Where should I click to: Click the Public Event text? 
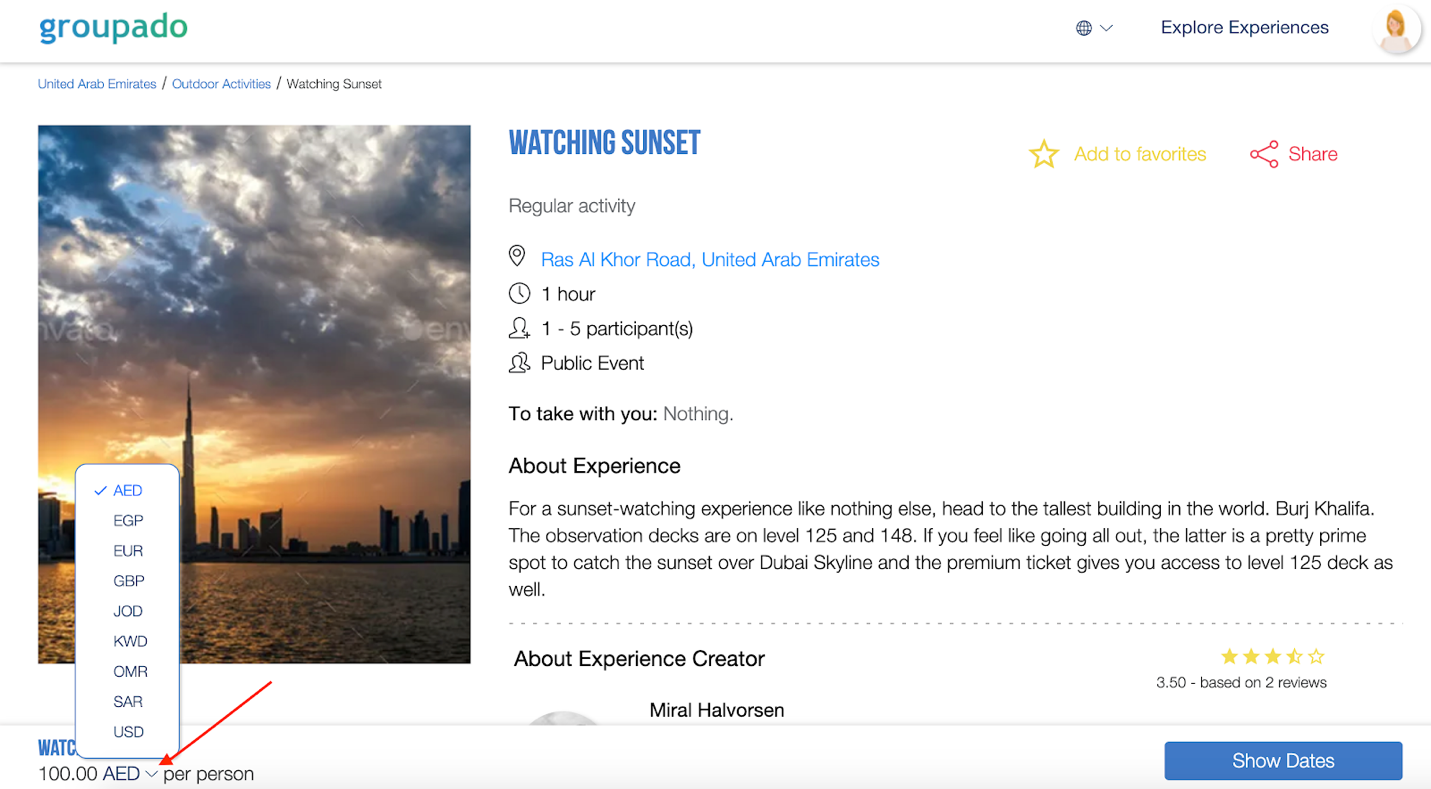pos(592,363)
